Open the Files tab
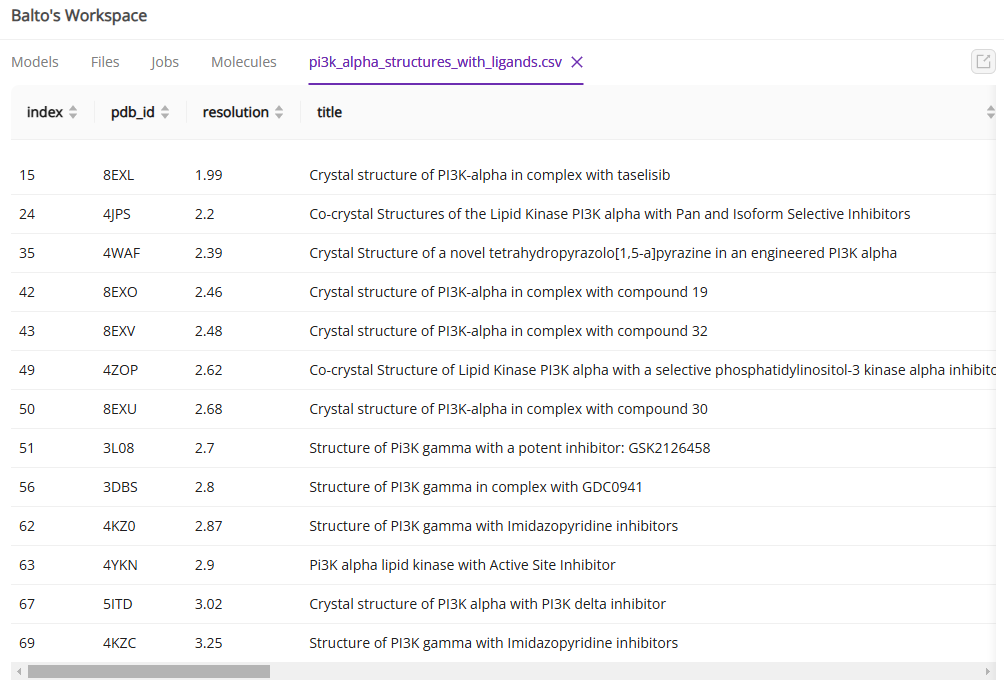 [x=105, y=62]
